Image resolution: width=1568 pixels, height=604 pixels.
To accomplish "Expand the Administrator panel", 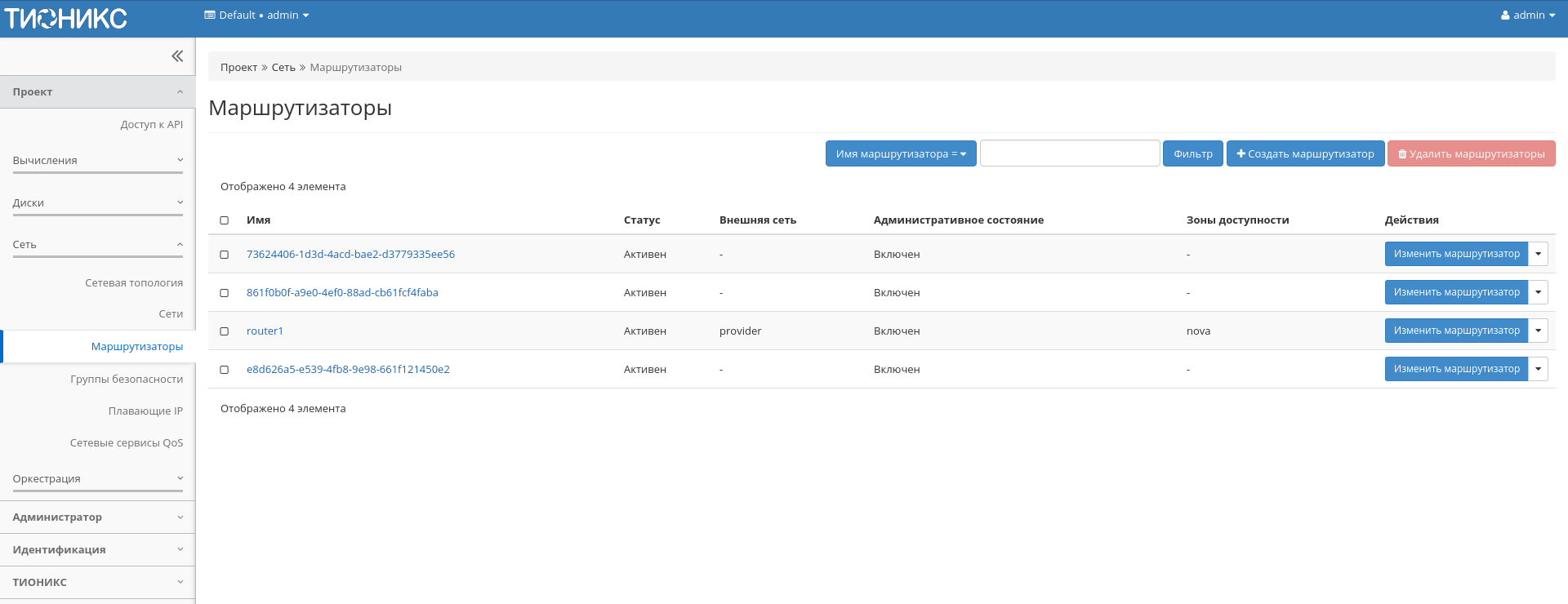I will [x=97, y=517].
